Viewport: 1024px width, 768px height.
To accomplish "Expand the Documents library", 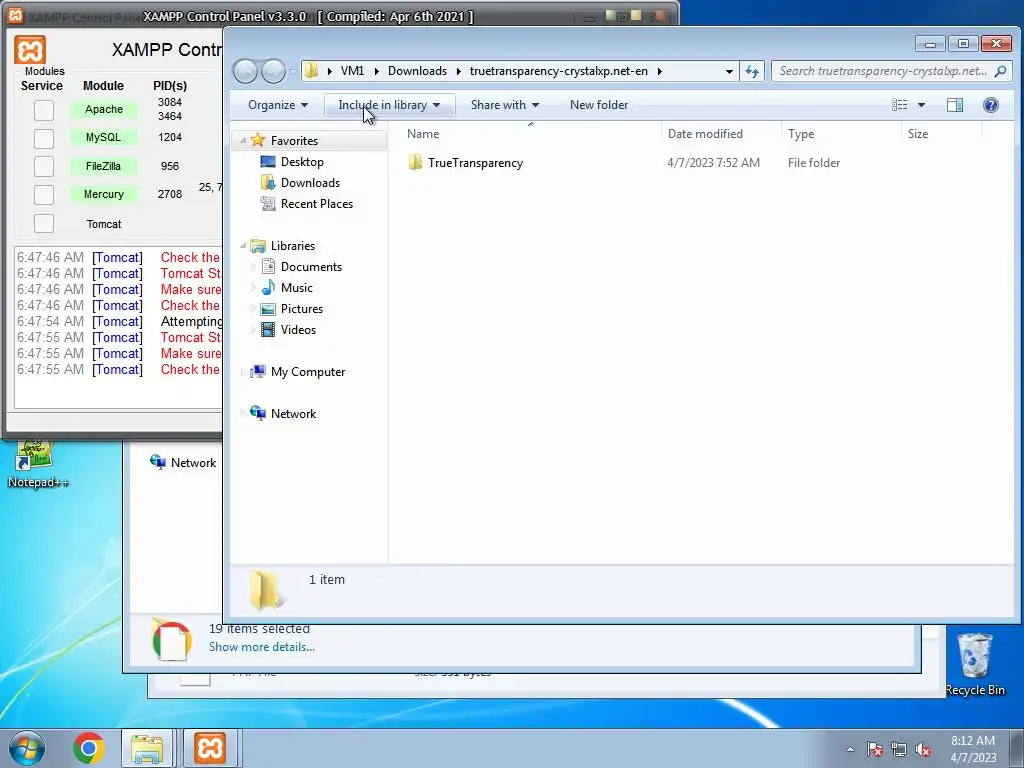I will (253, 266).
